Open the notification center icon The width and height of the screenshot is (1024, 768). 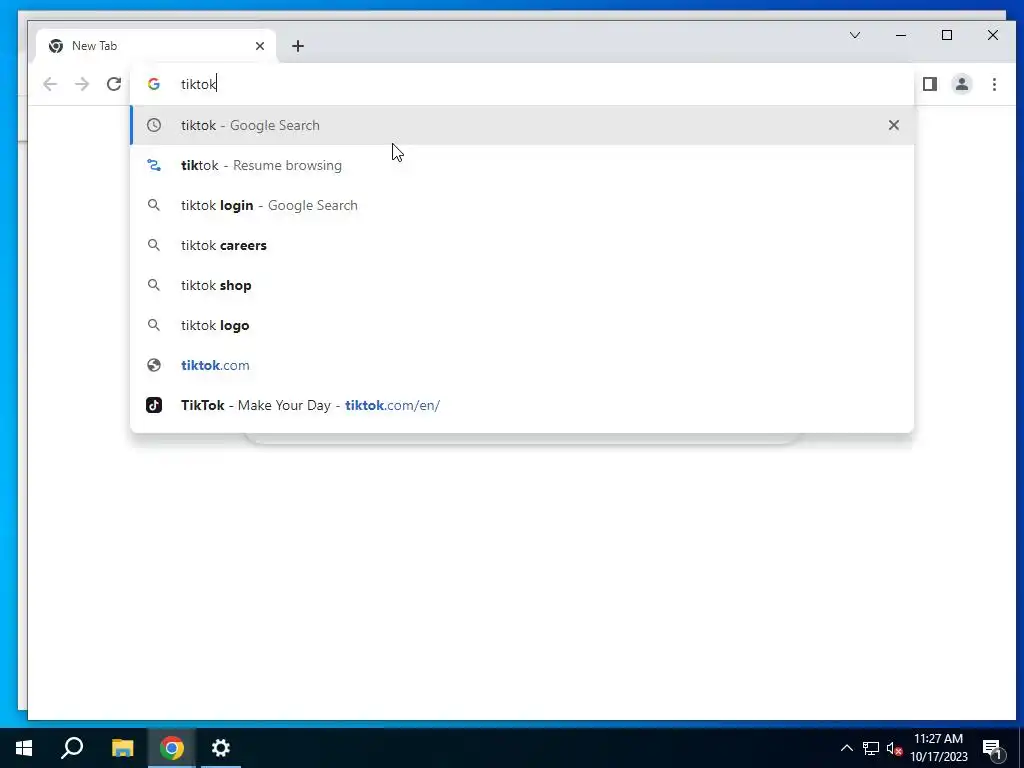[x=992, y=748]
